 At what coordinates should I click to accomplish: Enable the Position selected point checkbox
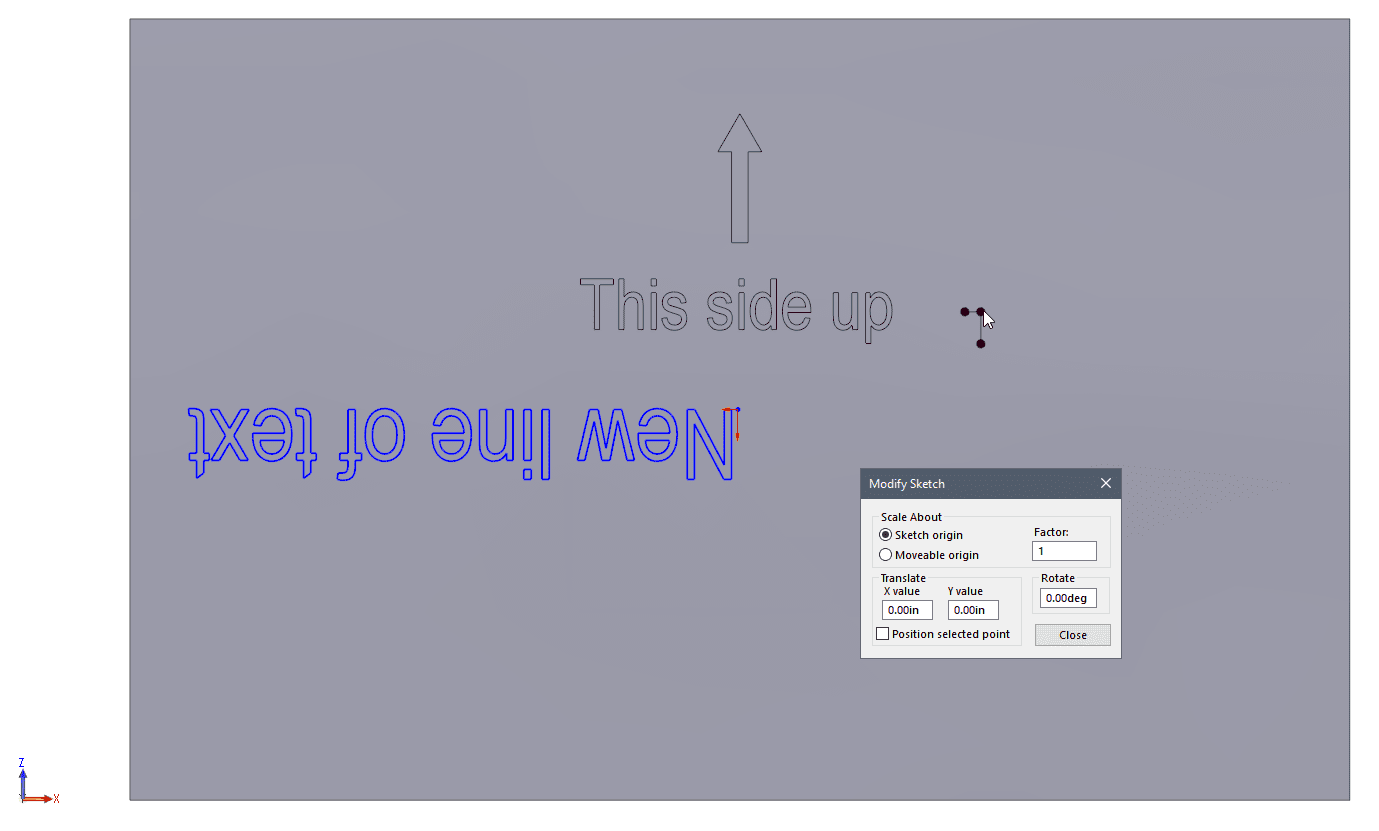pyautogui.click(x=882, y=634)
